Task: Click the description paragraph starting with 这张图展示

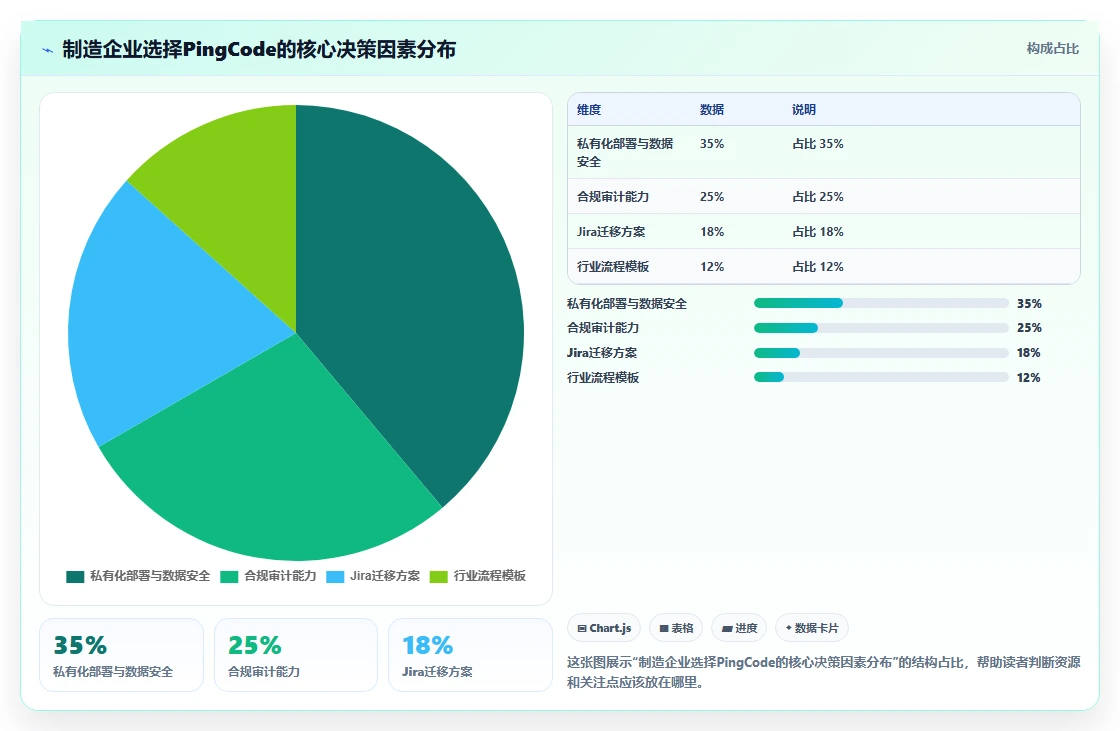Action: pos(824,672)
